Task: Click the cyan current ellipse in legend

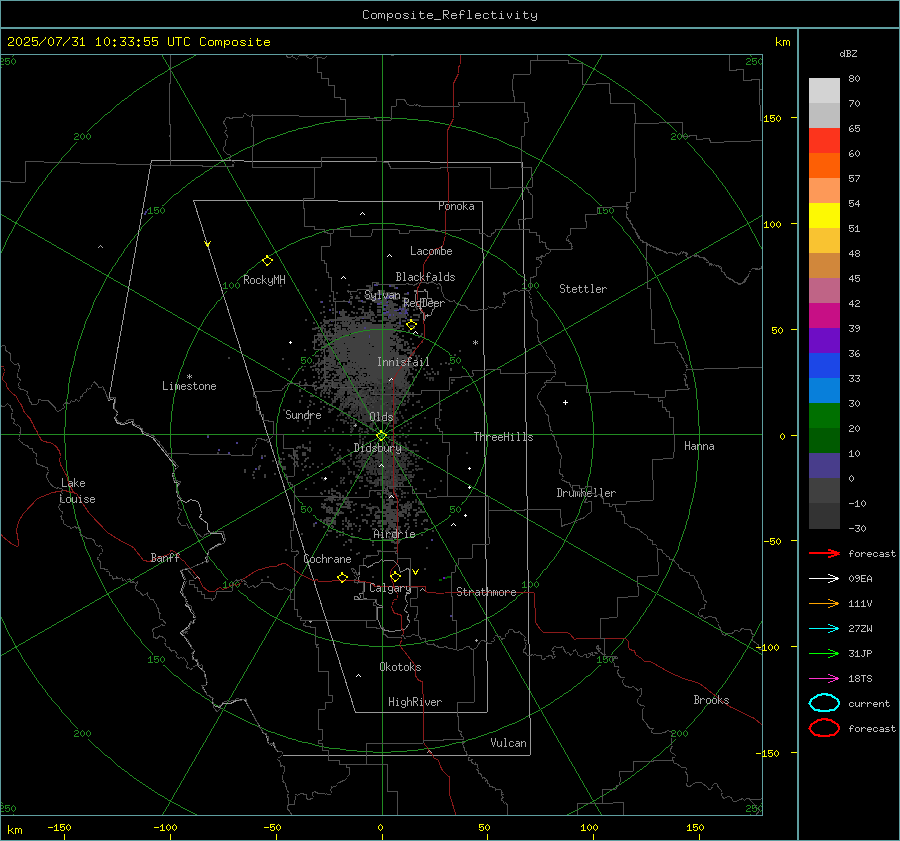Action: tap(824, 703)
